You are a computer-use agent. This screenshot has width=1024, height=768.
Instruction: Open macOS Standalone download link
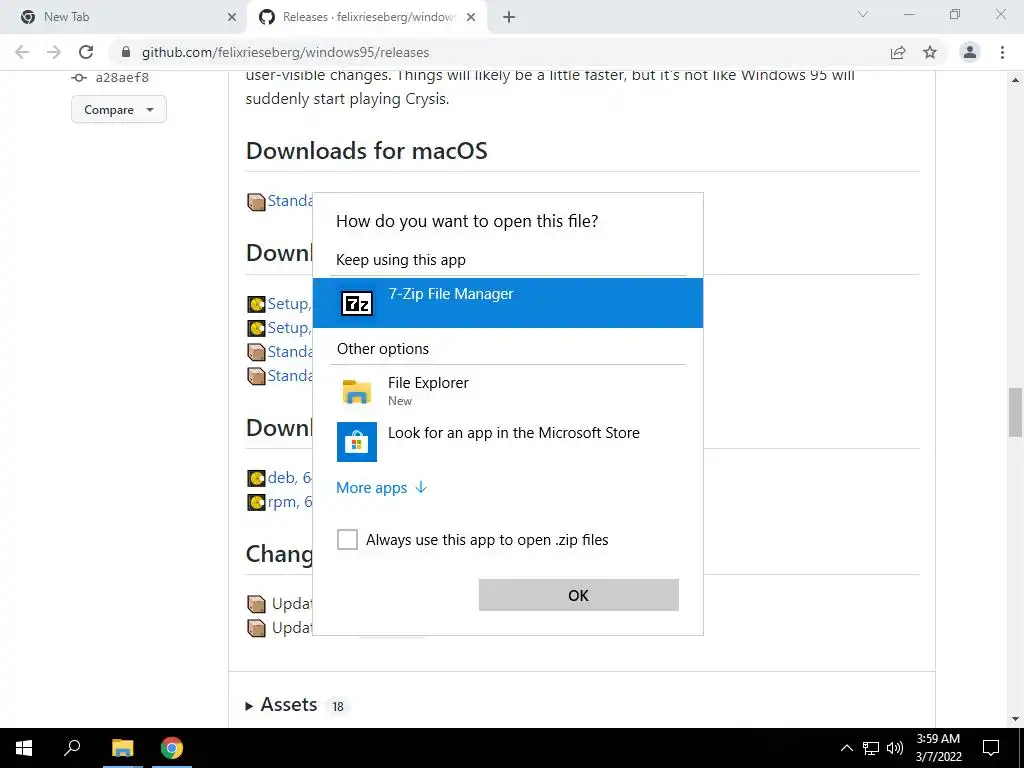coord(290,200)
